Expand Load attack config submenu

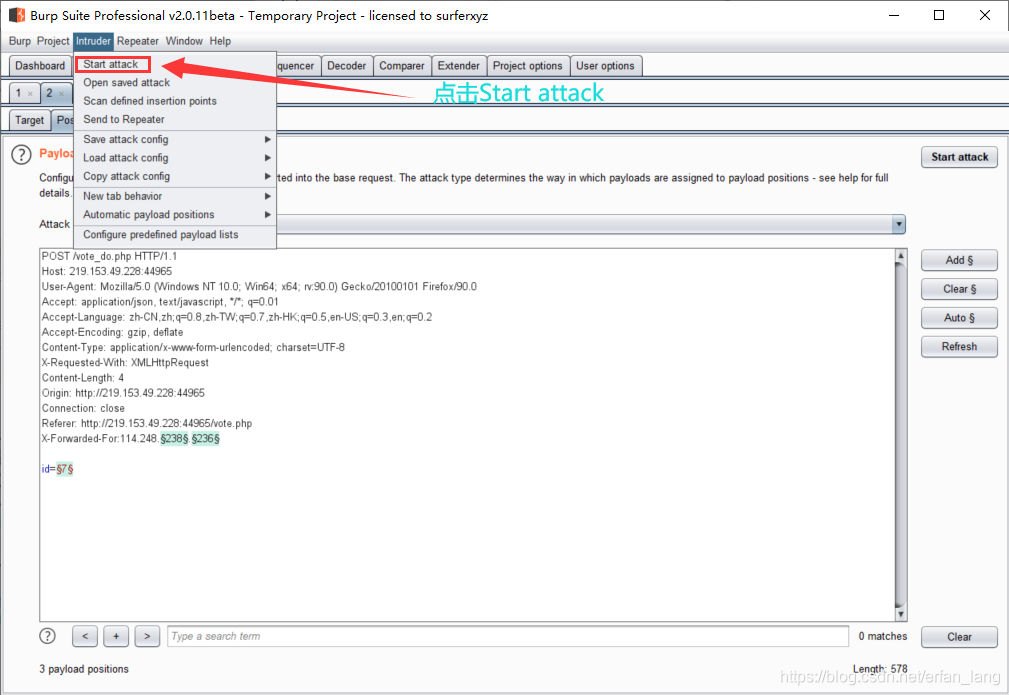[175, 158]
